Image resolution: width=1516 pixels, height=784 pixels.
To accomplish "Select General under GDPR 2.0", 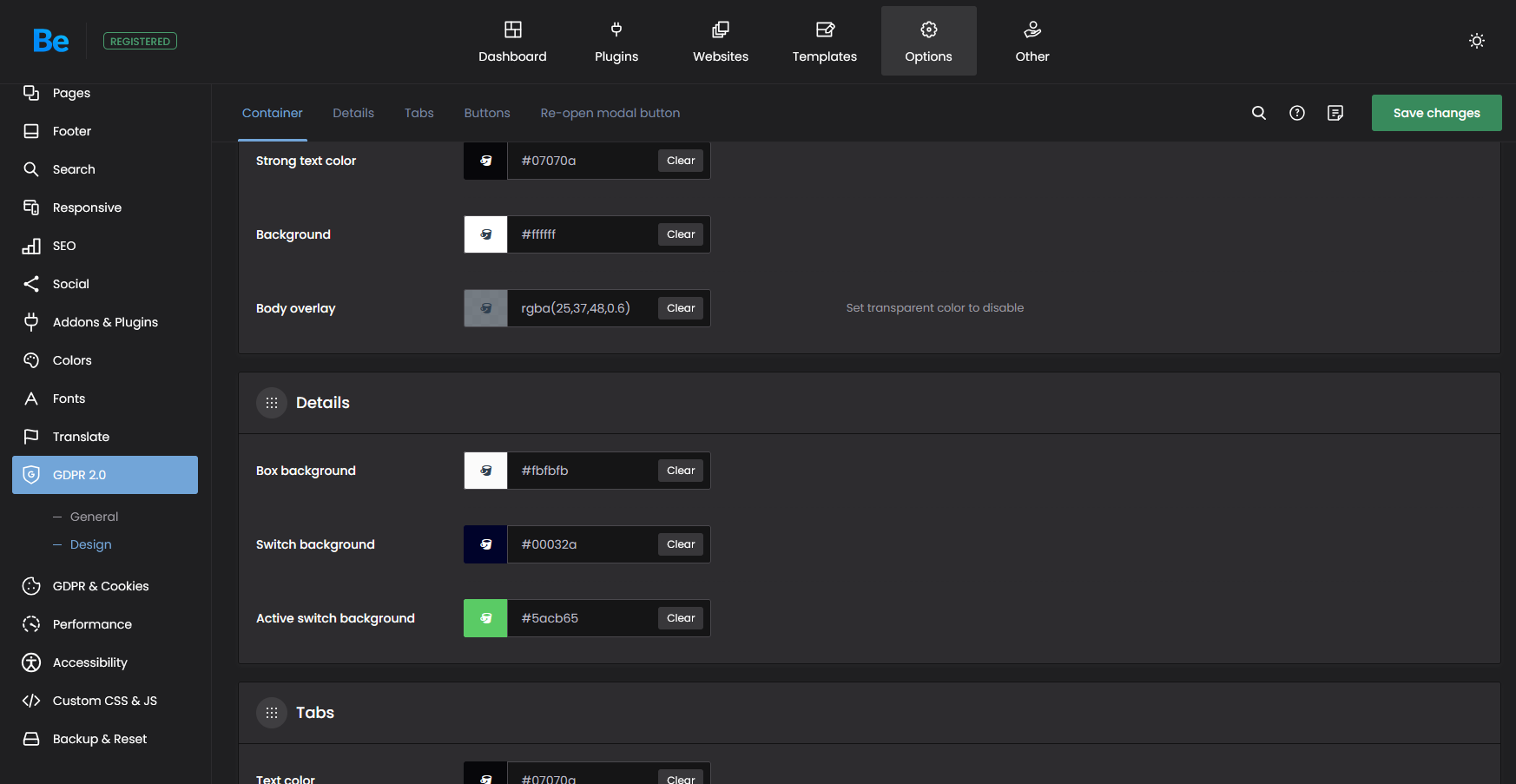I will pos(94,517).
